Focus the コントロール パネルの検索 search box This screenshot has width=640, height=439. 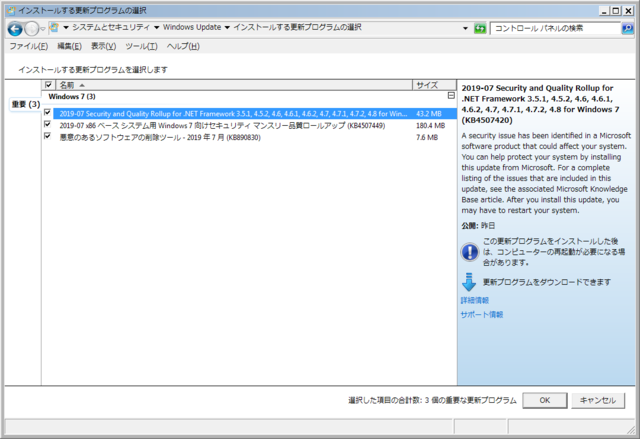tap(555, 28)
